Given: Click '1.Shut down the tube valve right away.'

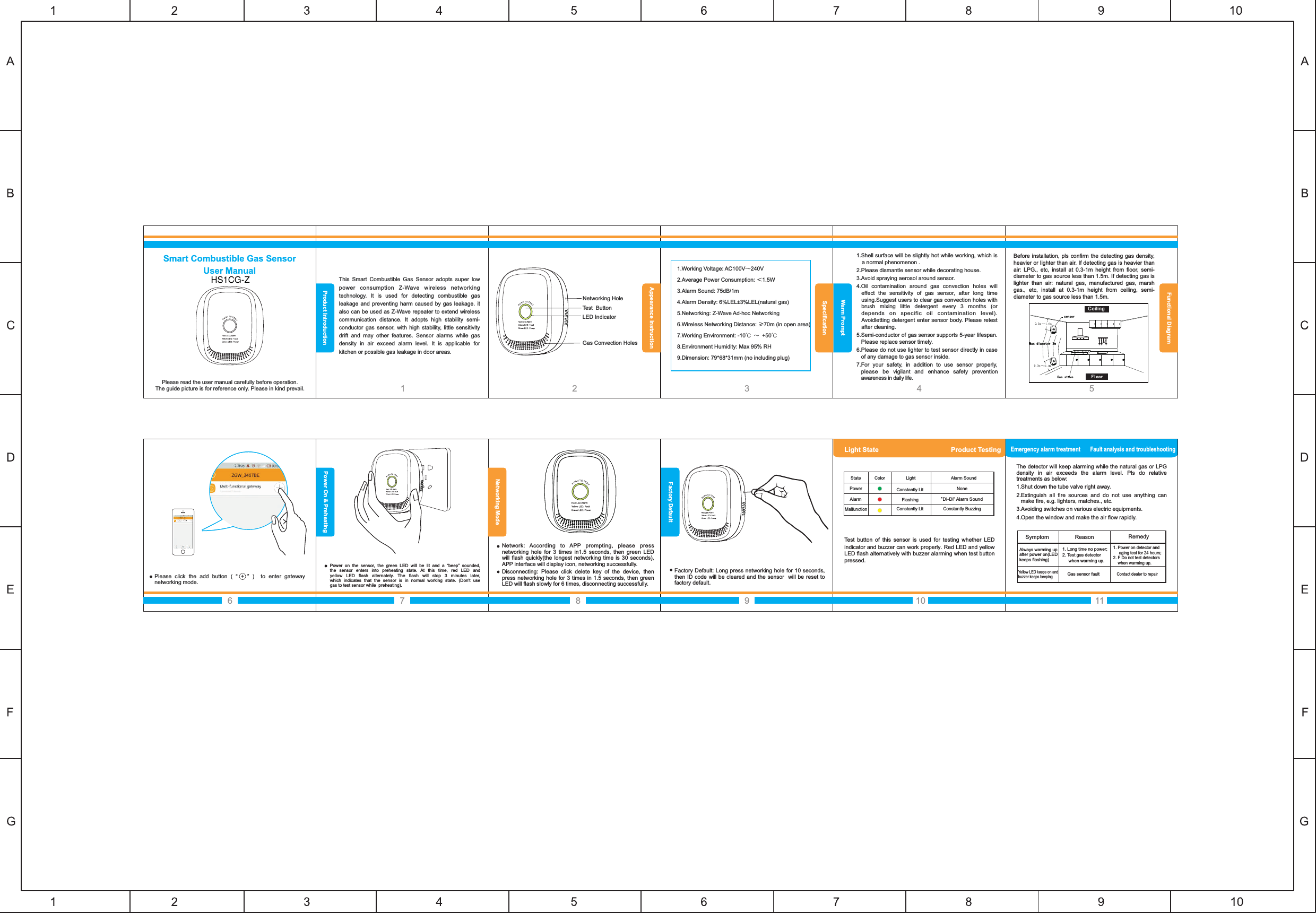Looking at the screenshot, I should tap(1063, 487).
